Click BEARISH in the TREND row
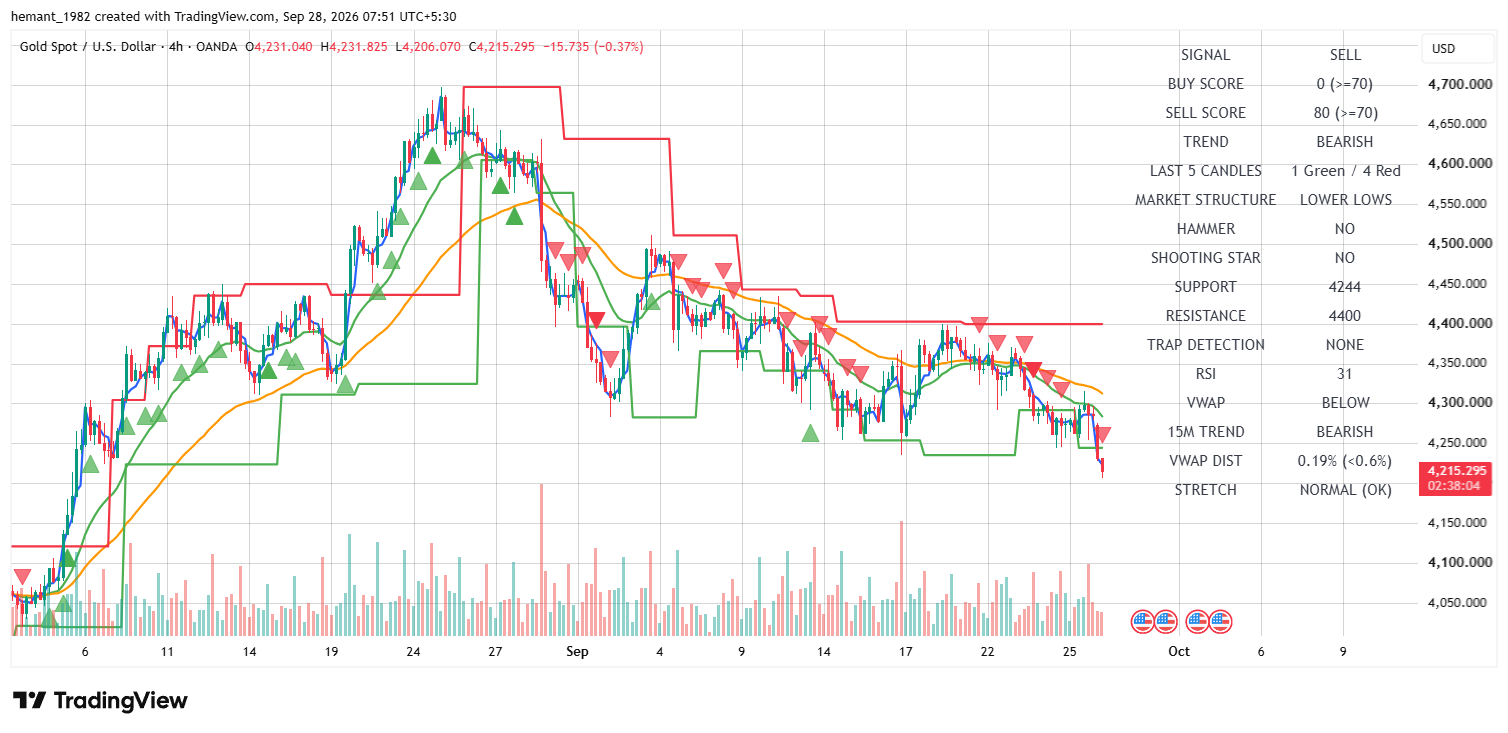Viewport: 1508px width, 733px height. [1345, 142]
